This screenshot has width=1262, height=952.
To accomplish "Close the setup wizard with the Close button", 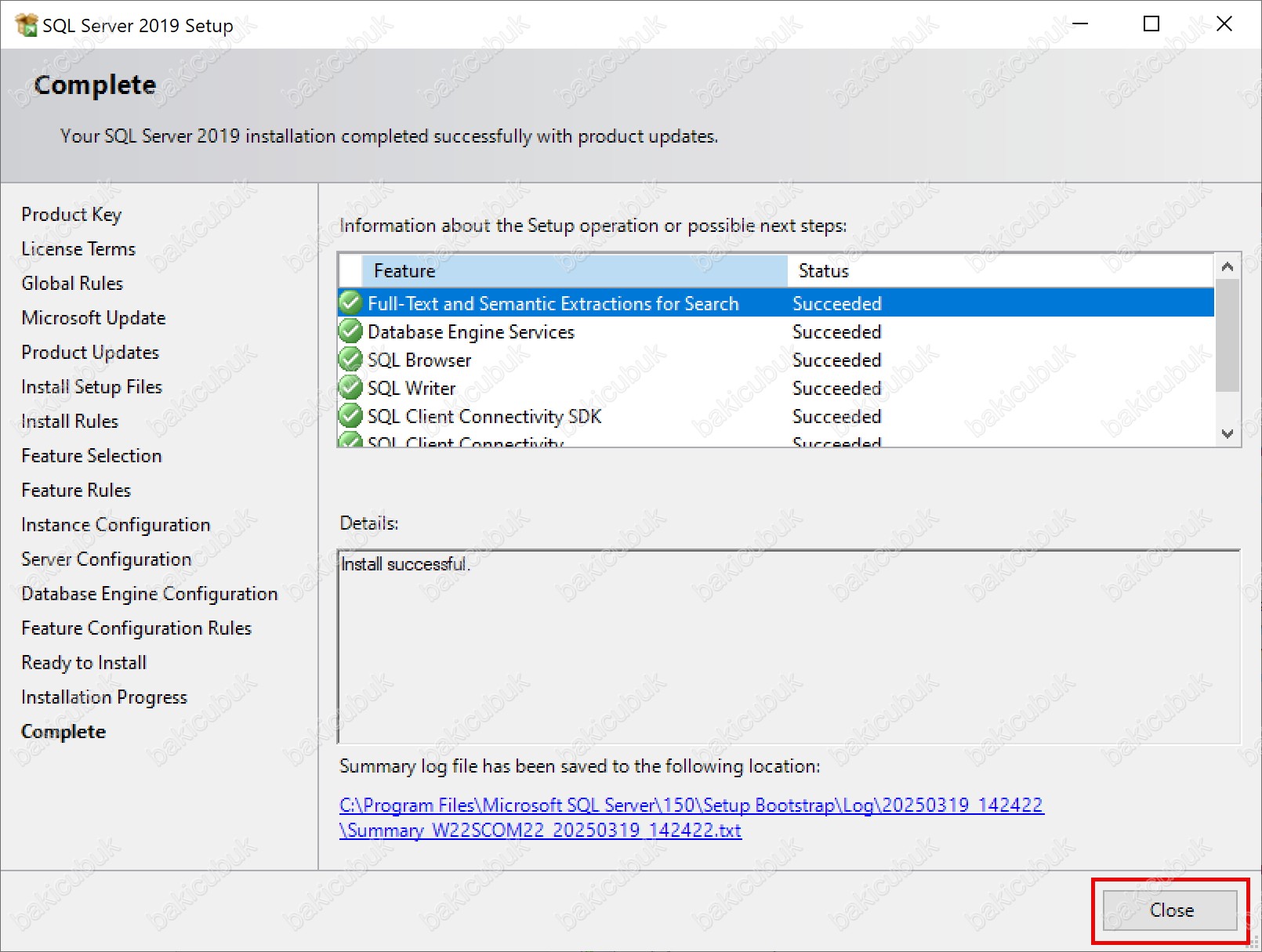I will (x=1170, y=910).
